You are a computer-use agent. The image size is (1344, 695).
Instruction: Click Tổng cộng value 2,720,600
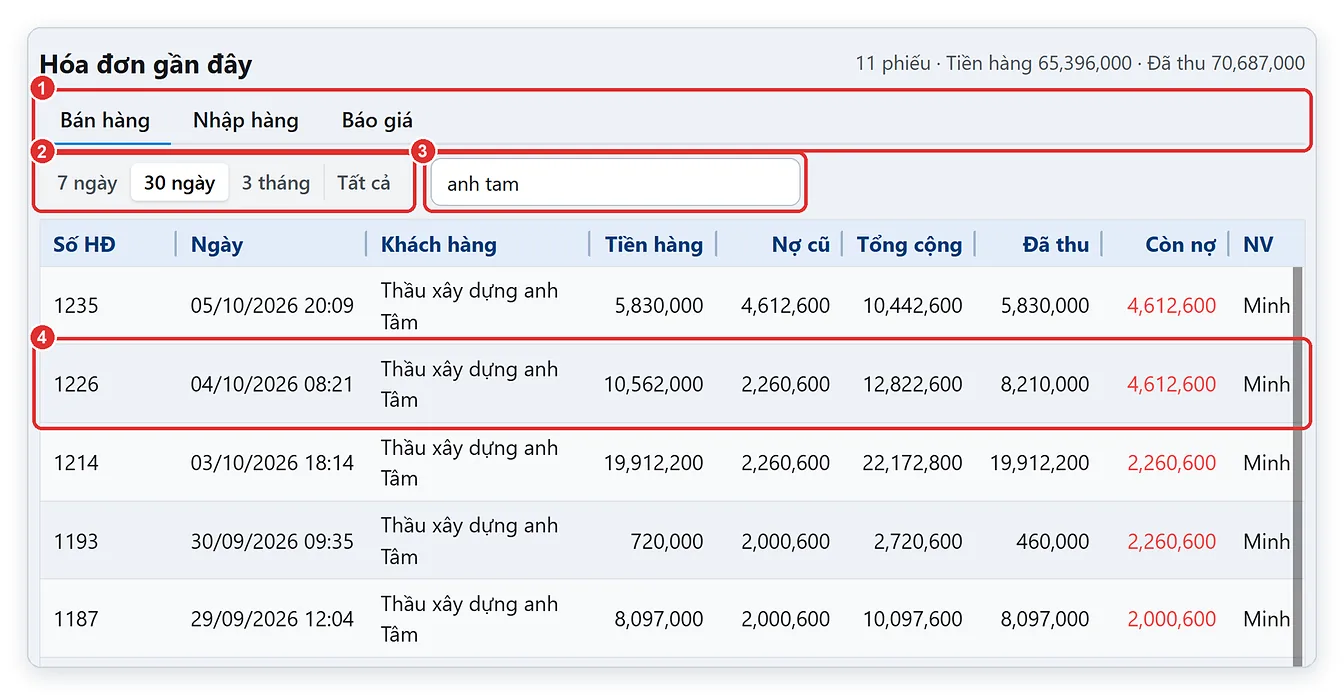(918, 541)
